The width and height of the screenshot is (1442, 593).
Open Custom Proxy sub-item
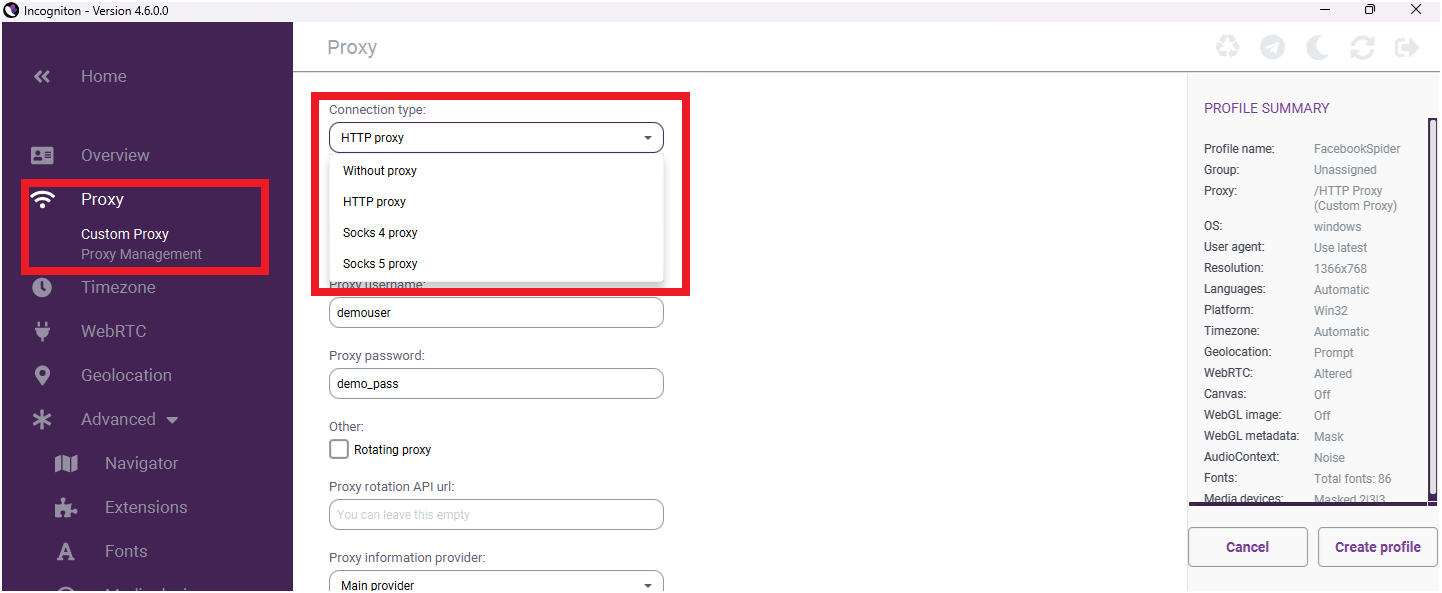pos(125,234)
